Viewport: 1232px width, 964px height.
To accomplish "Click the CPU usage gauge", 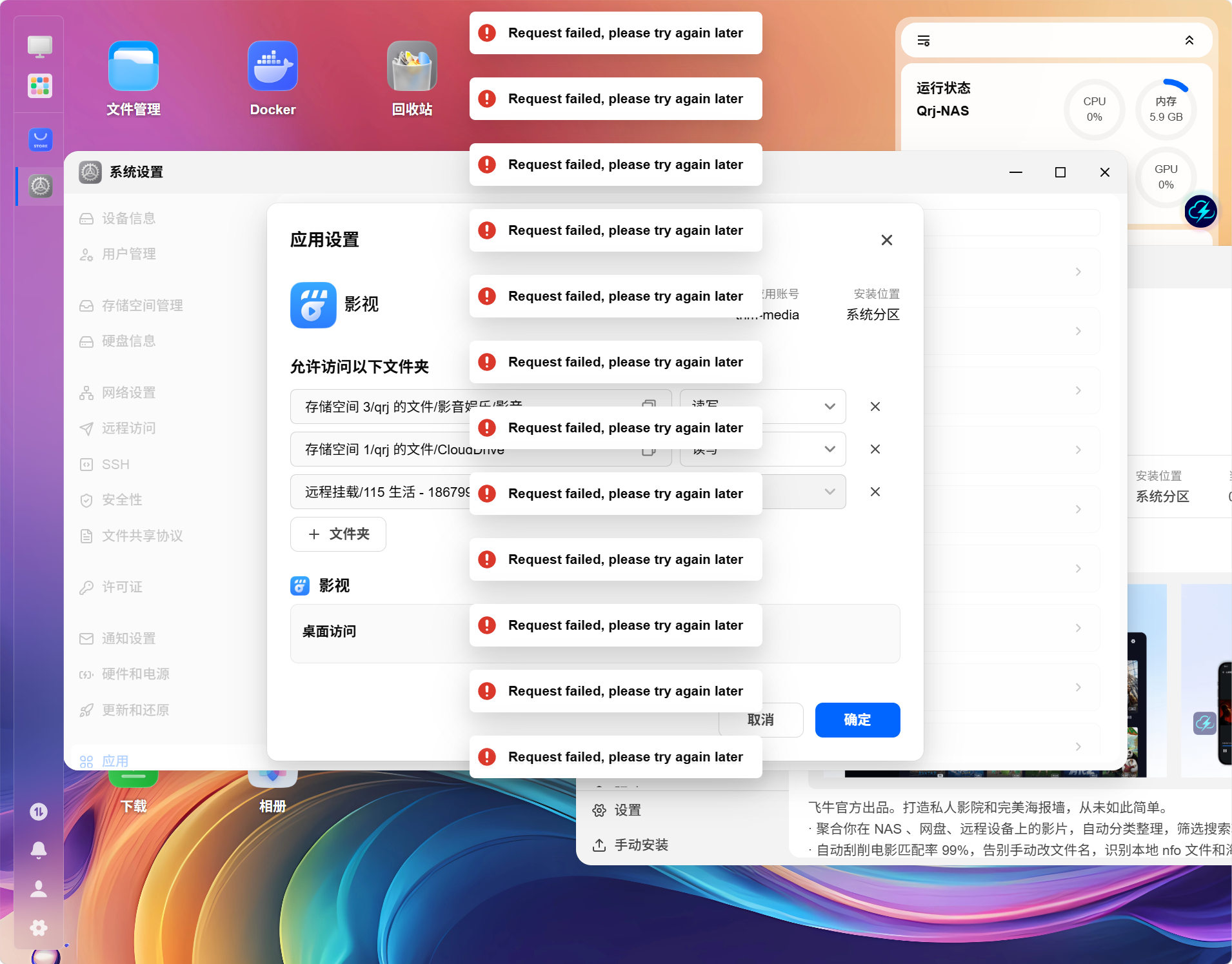I will [x=1094, y=109].
